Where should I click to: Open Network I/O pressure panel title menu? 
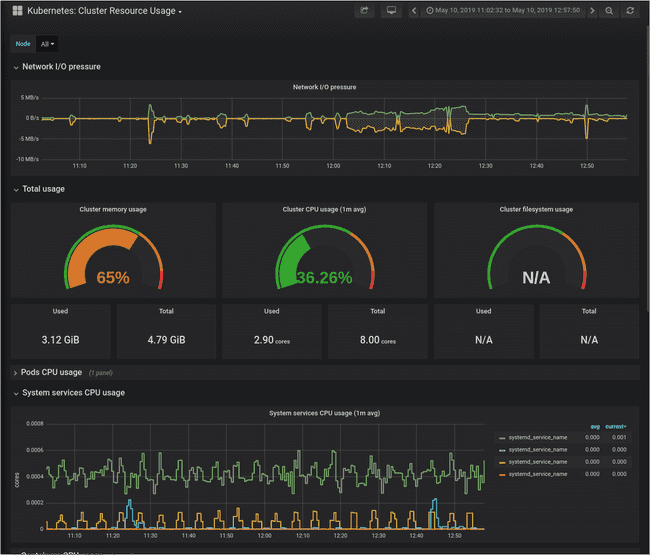point(325,87)
